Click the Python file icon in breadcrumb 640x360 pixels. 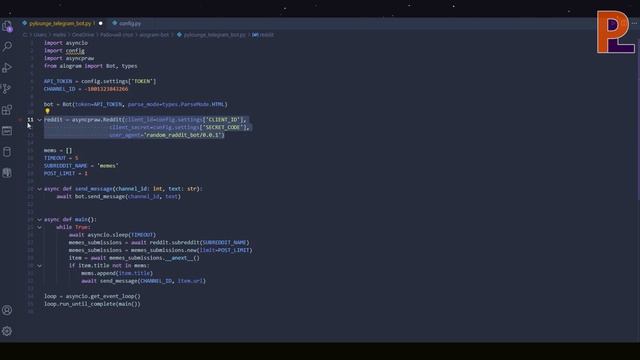click(x=179, y=35)
